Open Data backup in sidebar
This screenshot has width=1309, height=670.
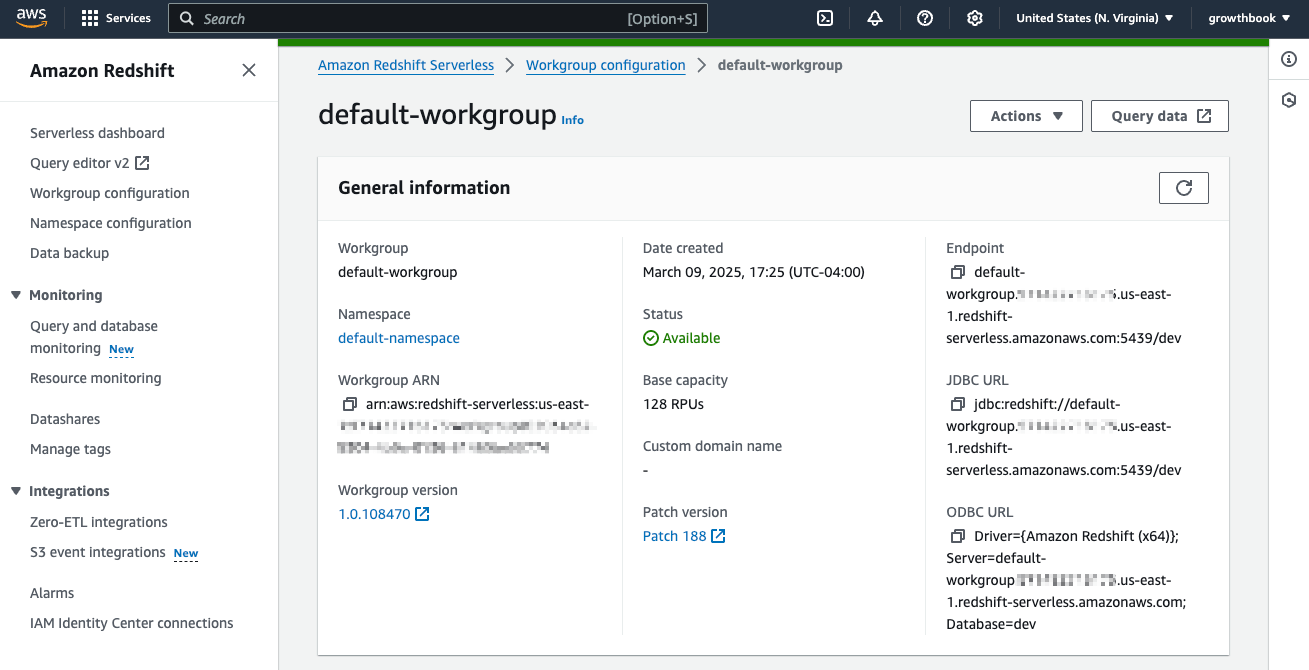click(x=70, y=253)
